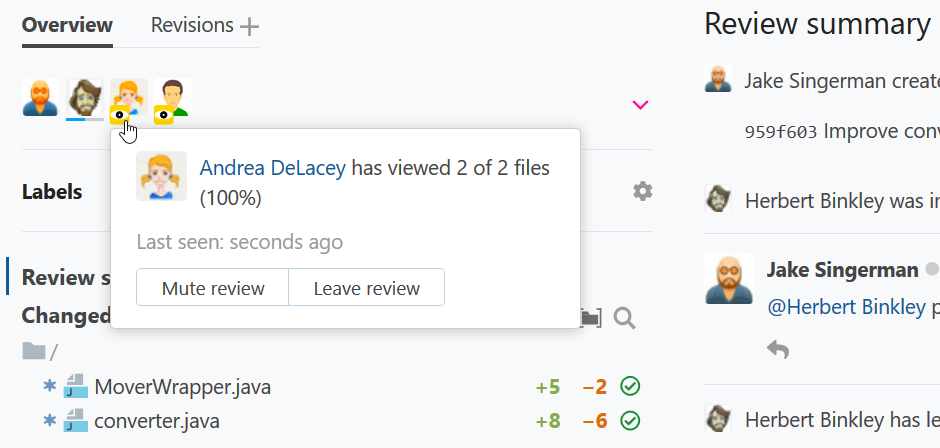Expand the reviewers section with pink chevron
The height and width of the screenshot is (448, 940).
click(x=641, y=104)
